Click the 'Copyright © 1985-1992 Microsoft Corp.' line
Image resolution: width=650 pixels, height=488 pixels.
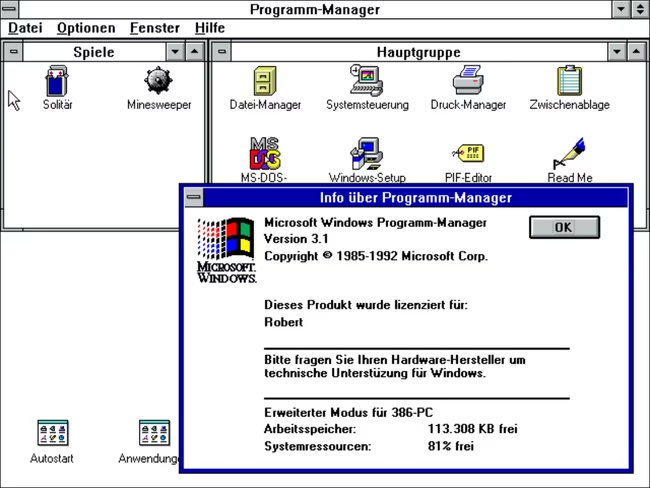click(x=376, y=256)
